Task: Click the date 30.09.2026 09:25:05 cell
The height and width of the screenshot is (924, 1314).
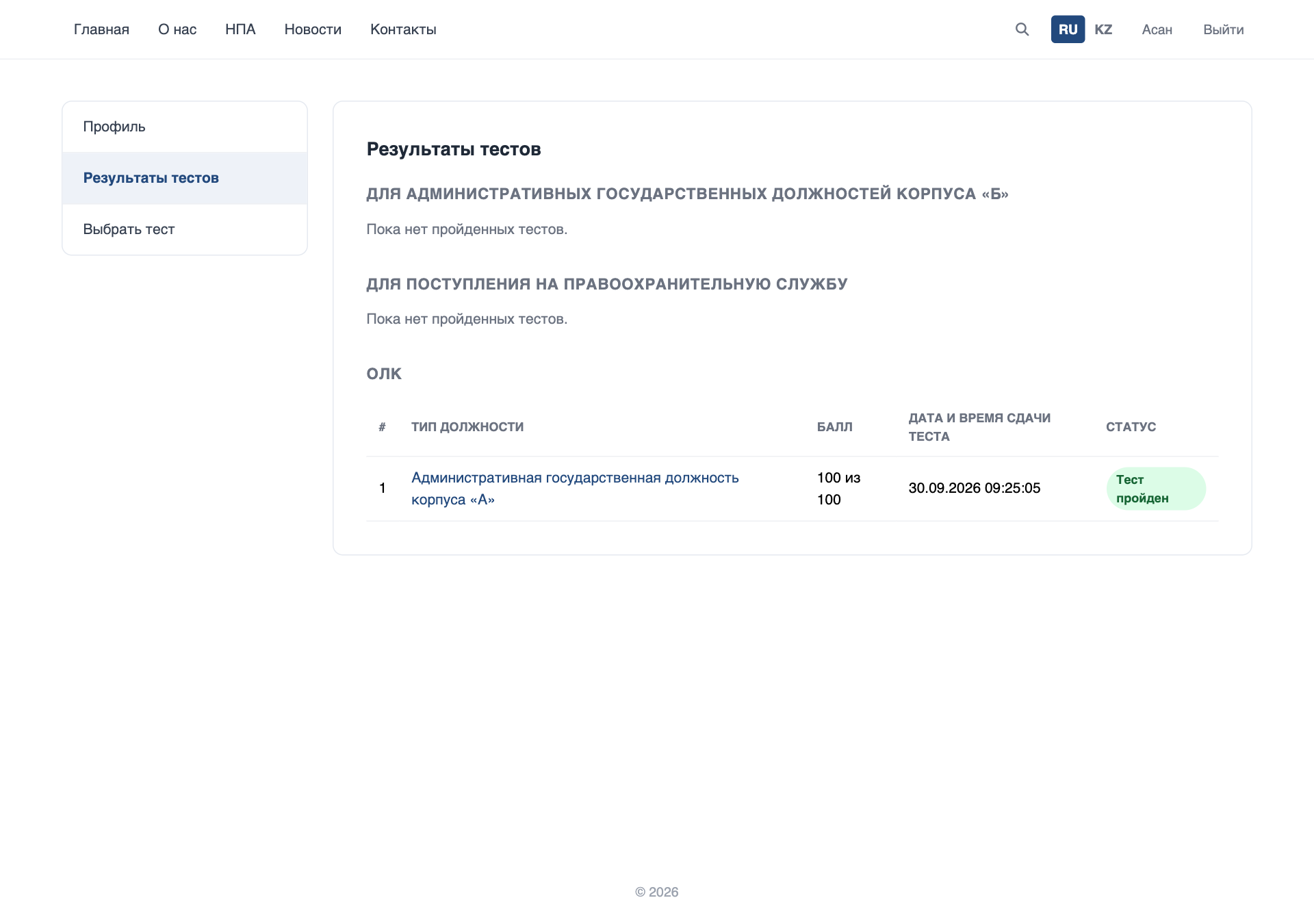Action: coord(975,488)
